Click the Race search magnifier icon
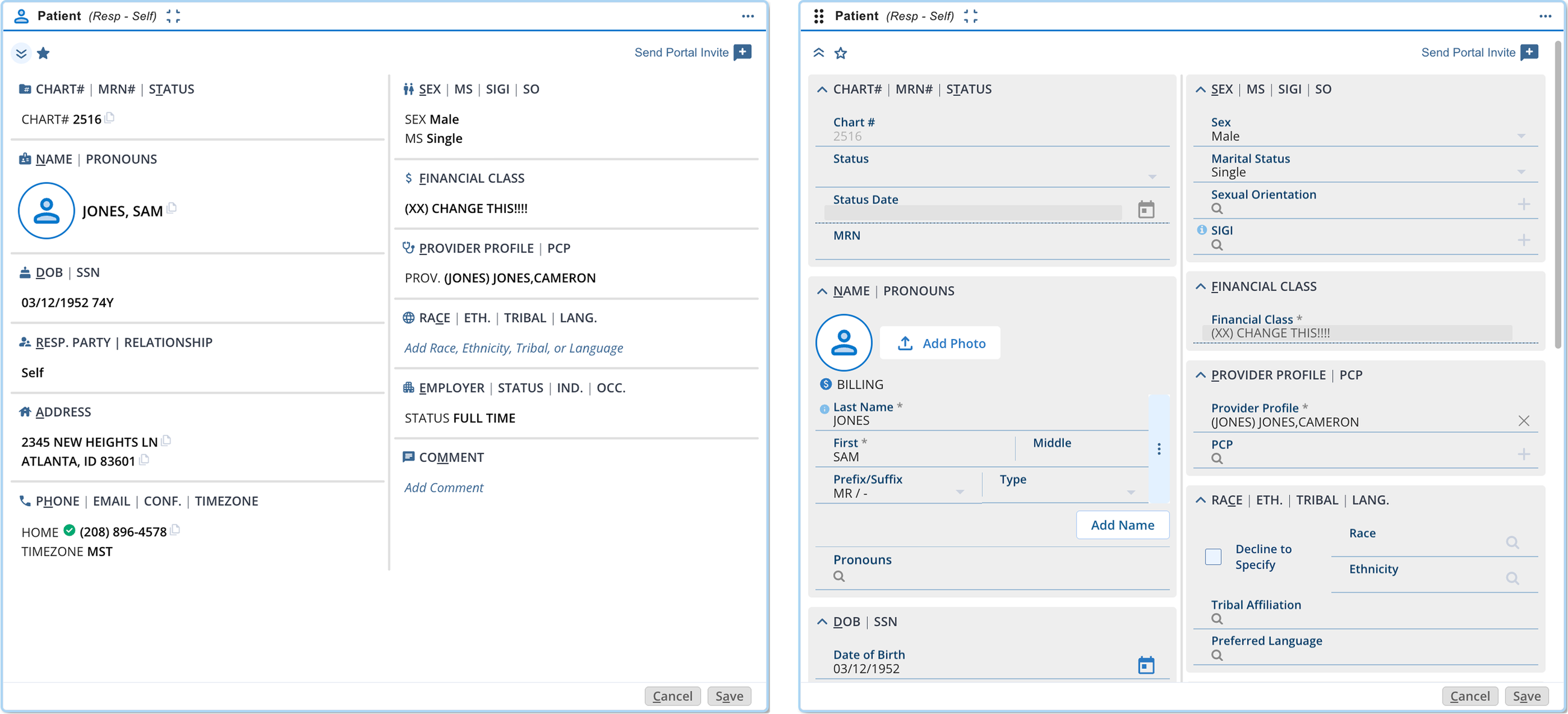The height and width of the screenshot is (714, 1568). tap(1512, 542)
